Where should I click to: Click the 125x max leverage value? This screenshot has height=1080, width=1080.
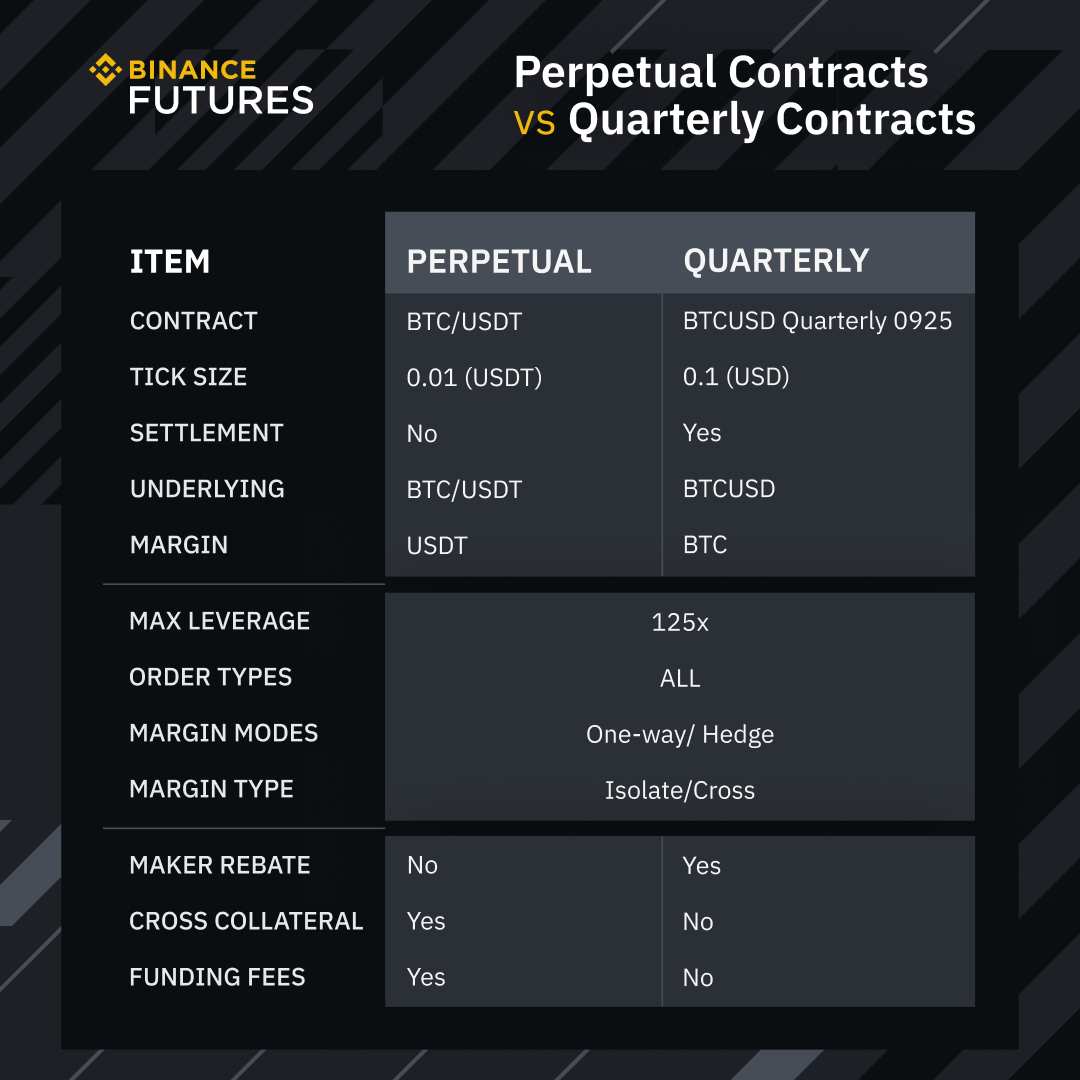point(680,622)
